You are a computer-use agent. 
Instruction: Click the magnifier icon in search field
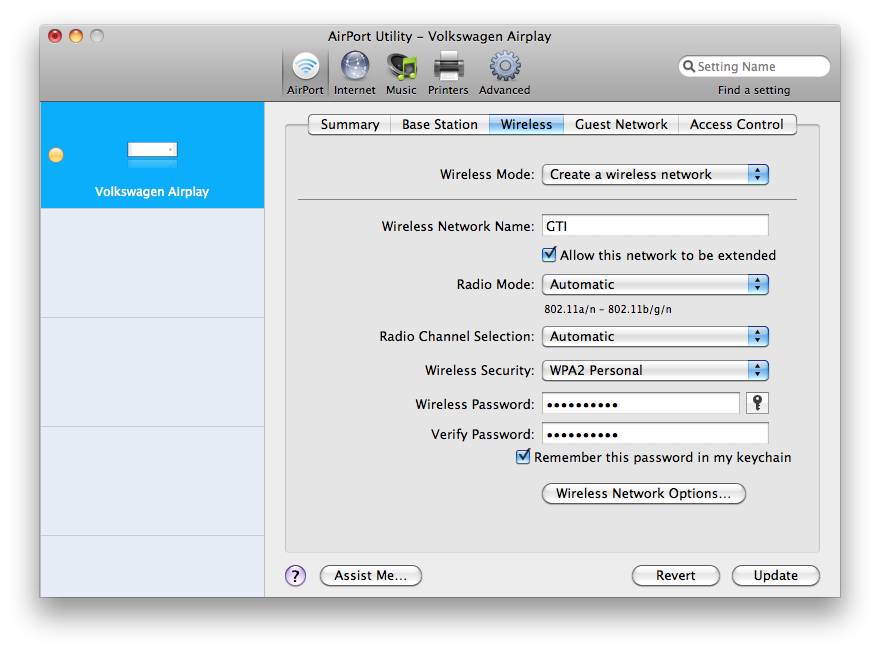(x=689, y=66)
